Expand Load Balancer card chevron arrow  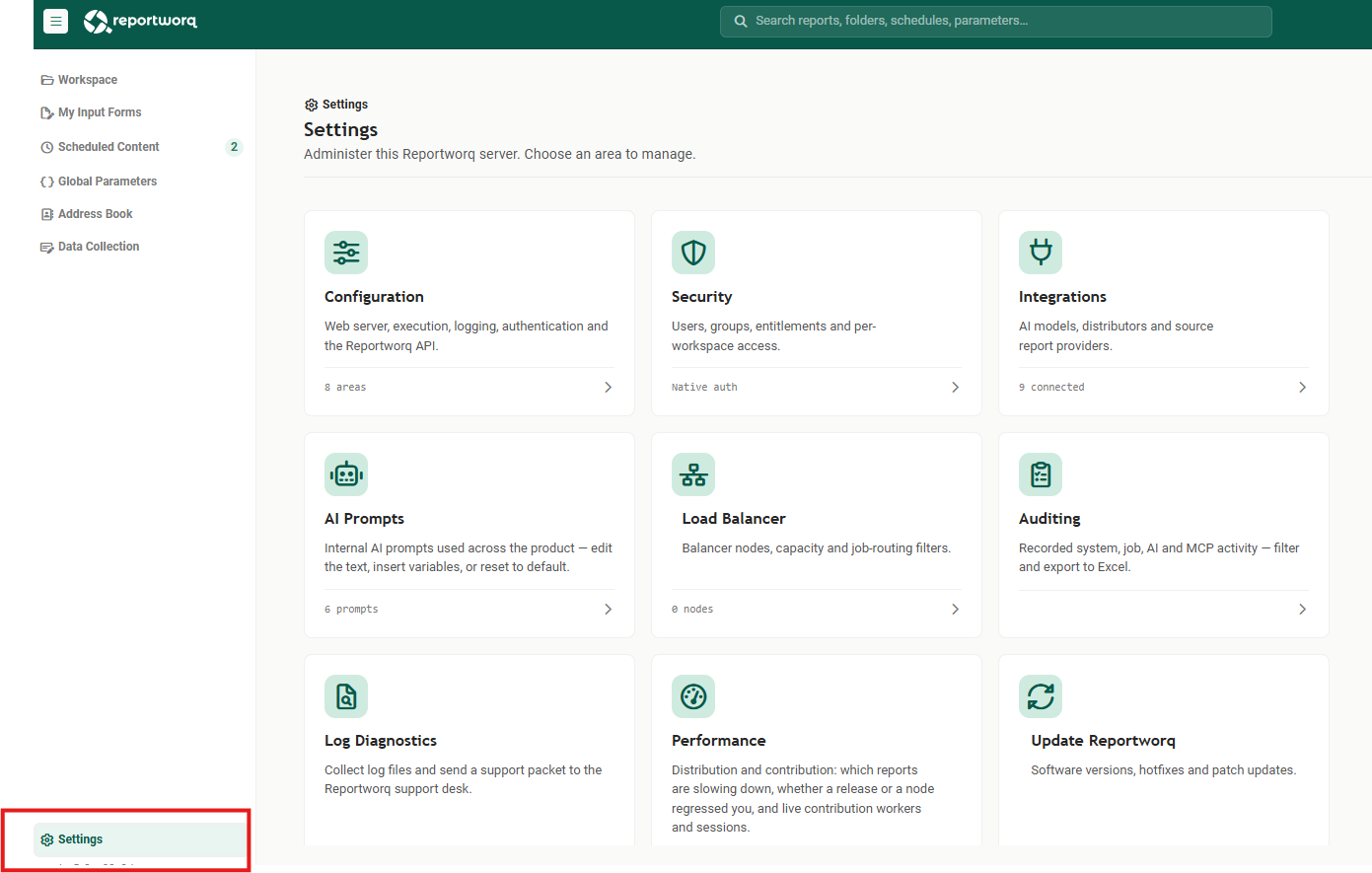(x=955, y=610)
